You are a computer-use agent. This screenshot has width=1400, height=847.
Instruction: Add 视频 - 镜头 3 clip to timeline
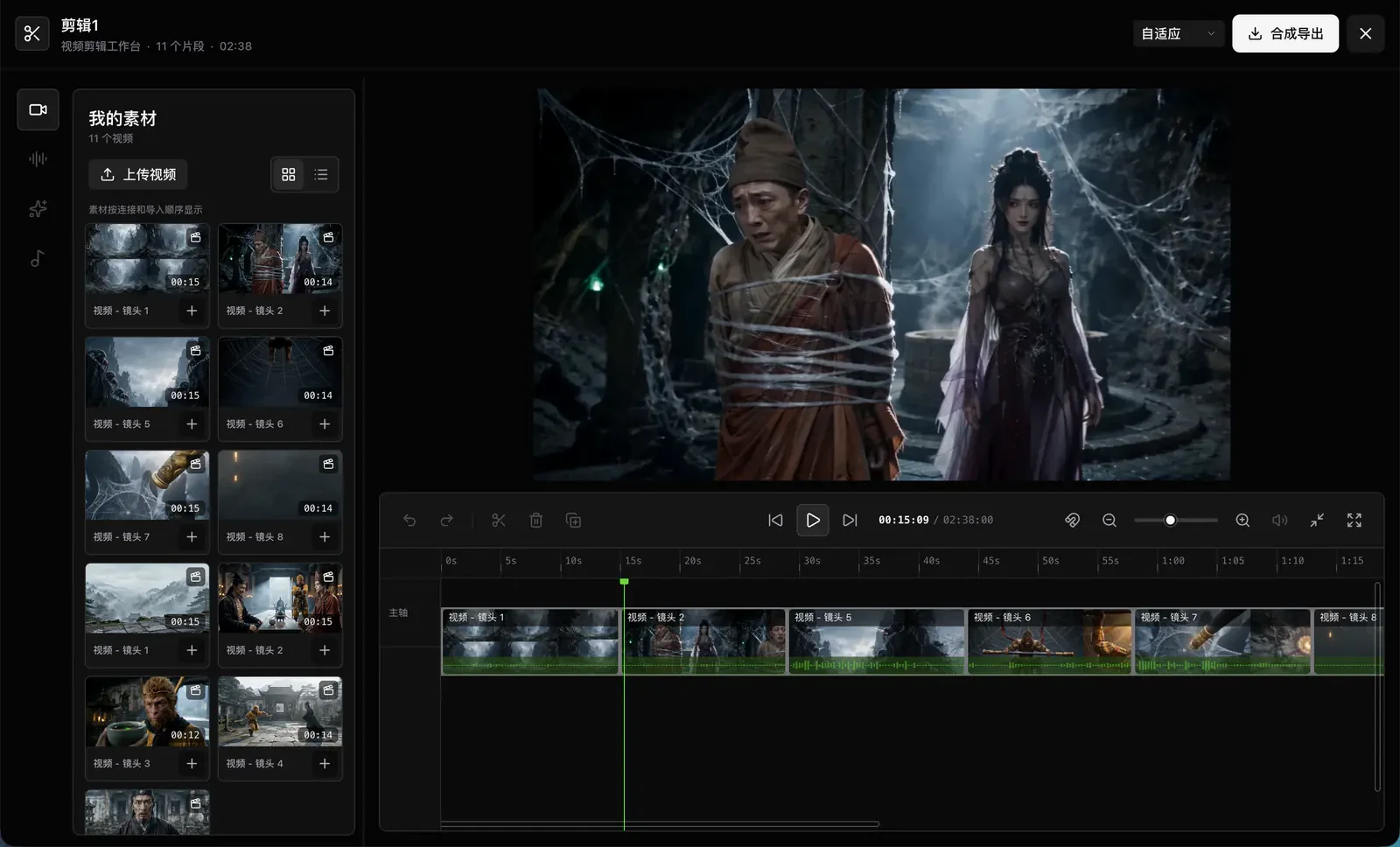192,763
